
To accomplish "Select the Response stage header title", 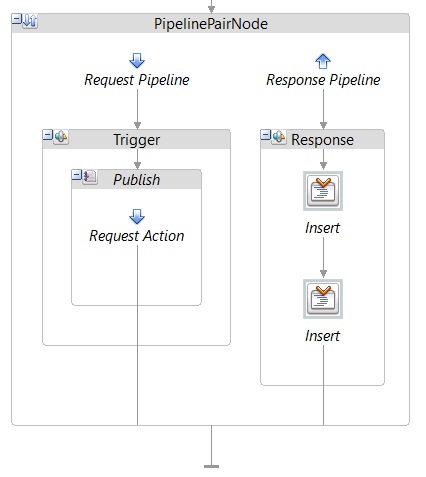I will coord(322,140).
